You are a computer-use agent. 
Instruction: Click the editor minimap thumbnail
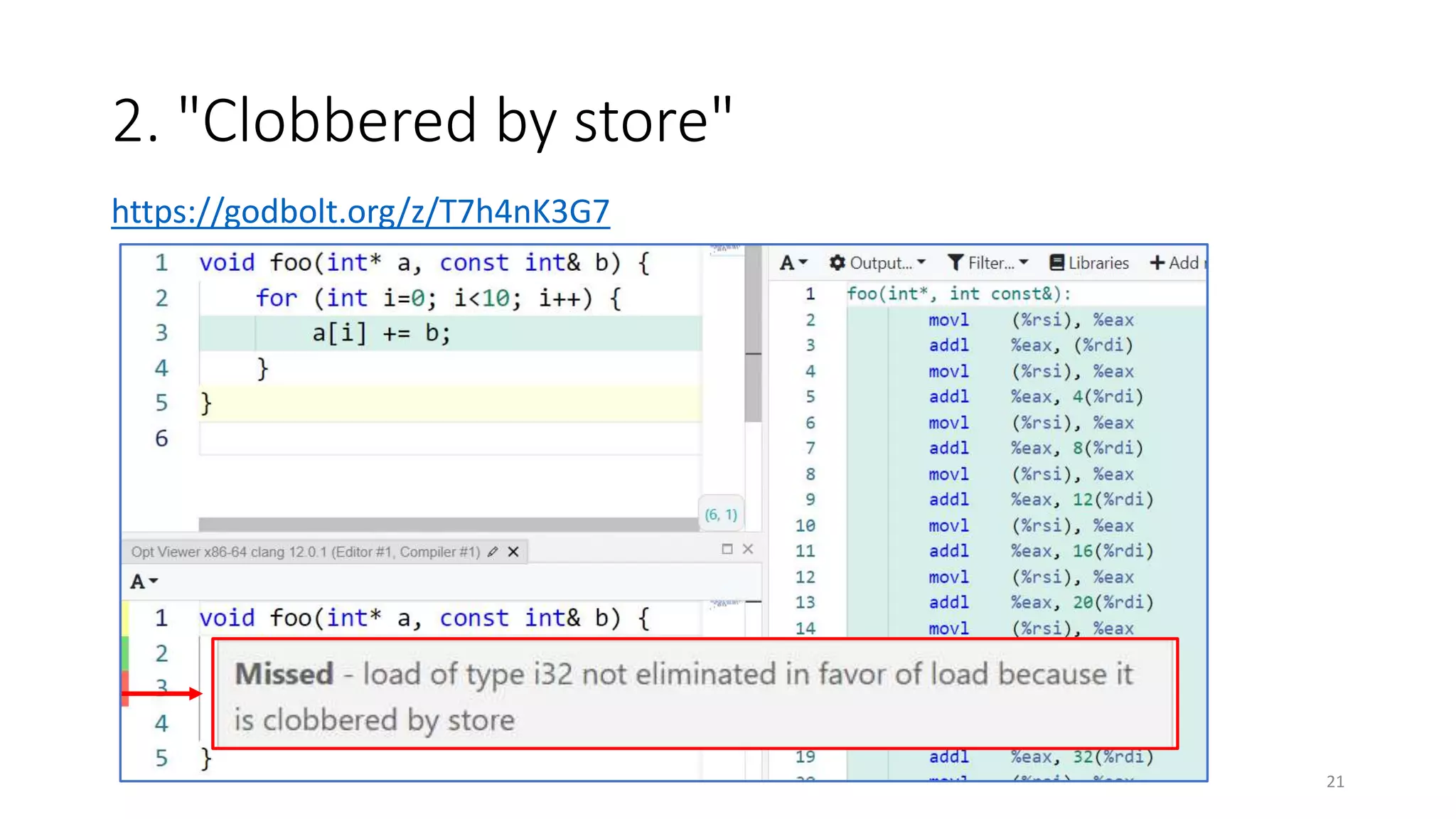point(724,250)
